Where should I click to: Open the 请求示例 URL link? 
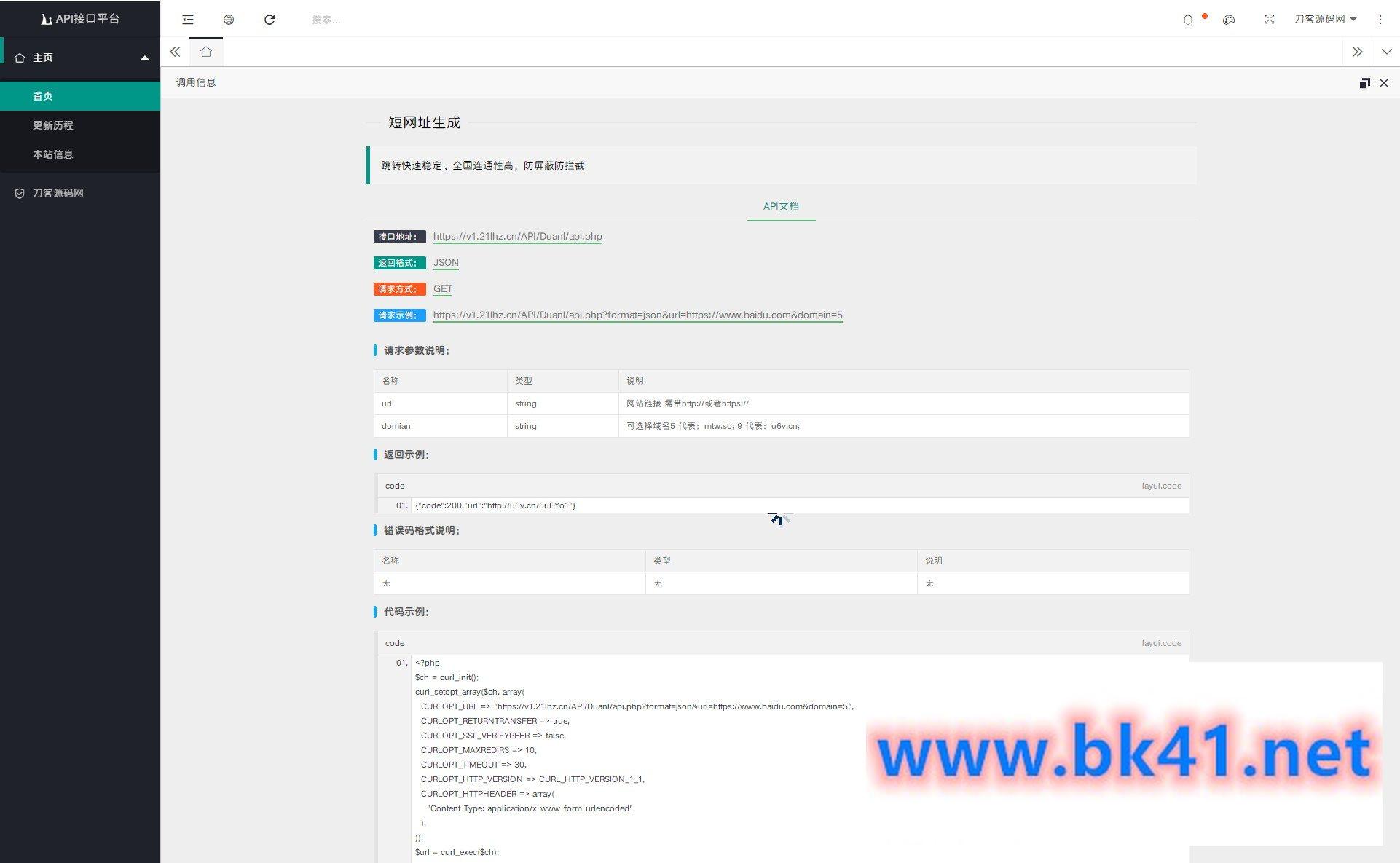[637, 315]
